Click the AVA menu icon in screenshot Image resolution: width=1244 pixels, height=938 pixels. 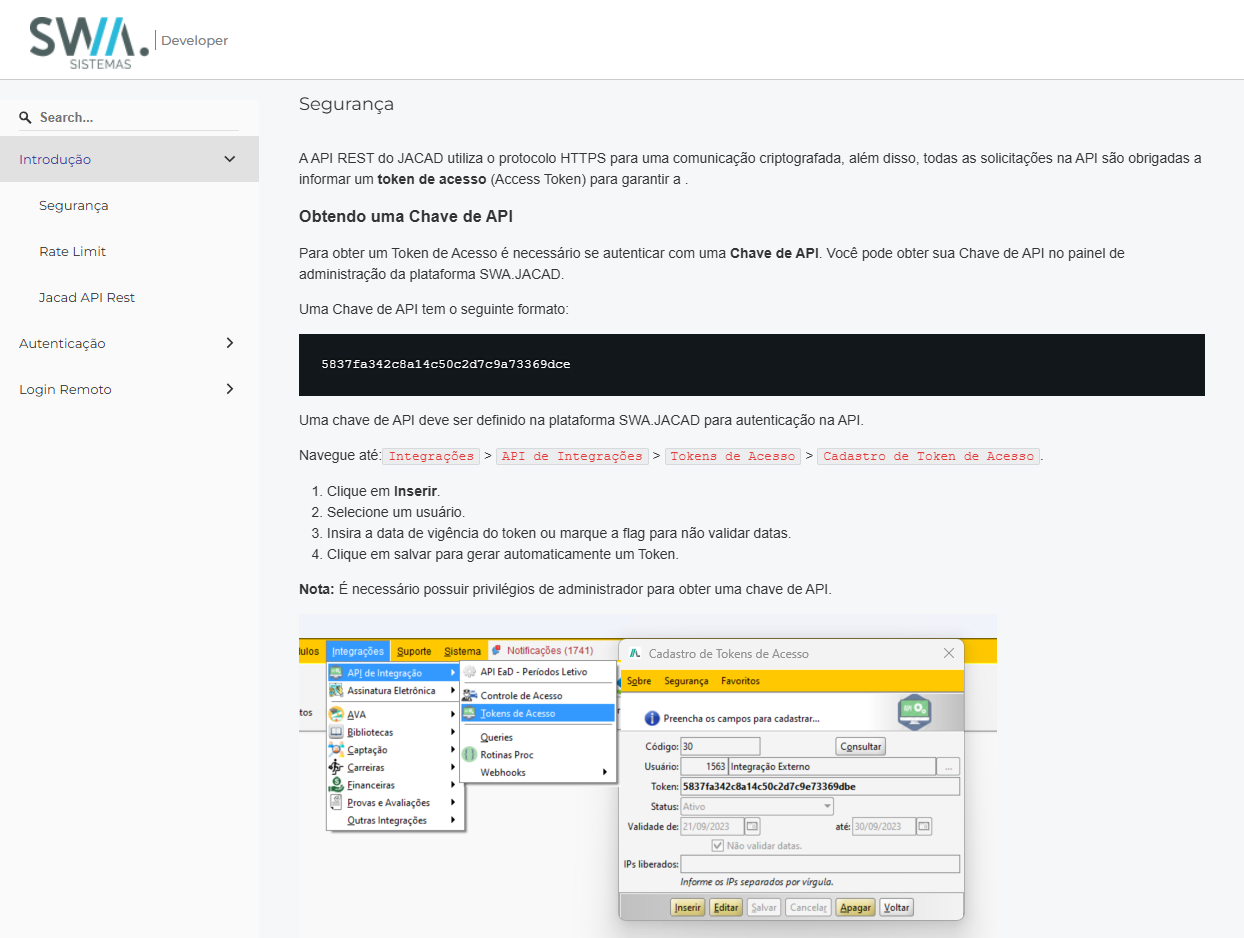[336, 714]
